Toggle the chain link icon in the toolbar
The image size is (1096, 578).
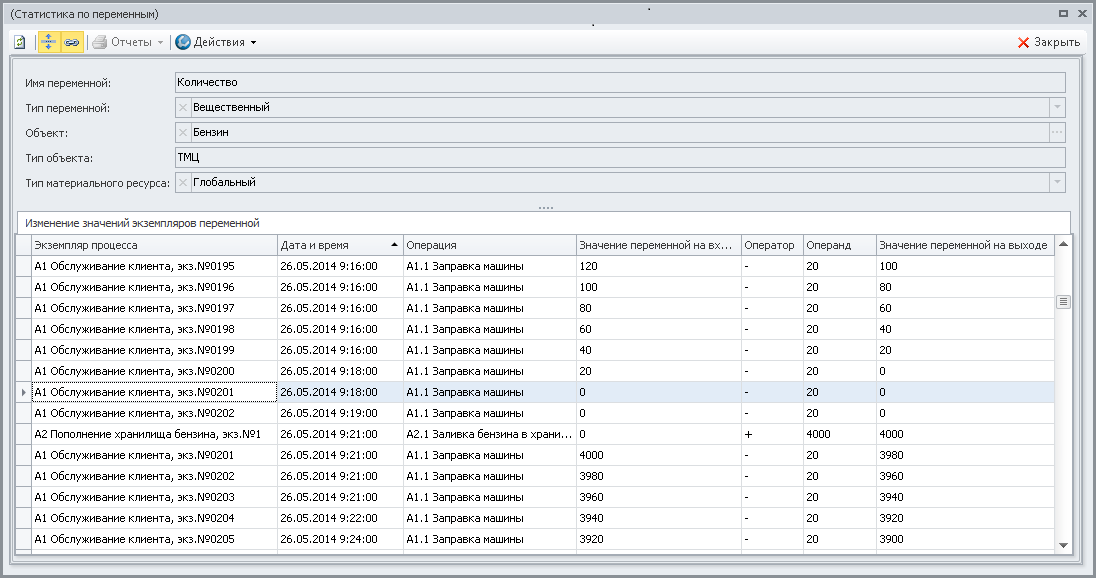point(71,42)
